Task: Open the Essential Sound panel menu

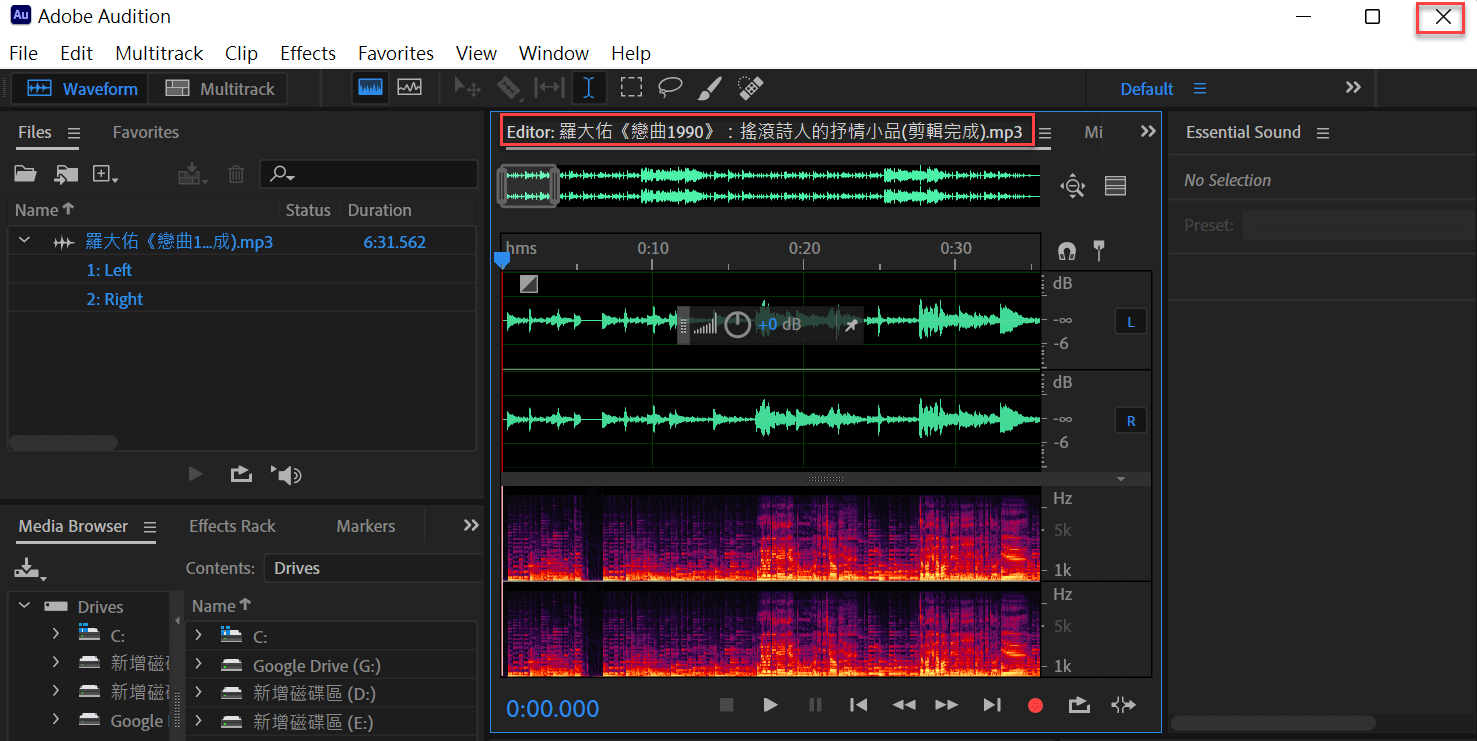Action: pos(1323,133)
